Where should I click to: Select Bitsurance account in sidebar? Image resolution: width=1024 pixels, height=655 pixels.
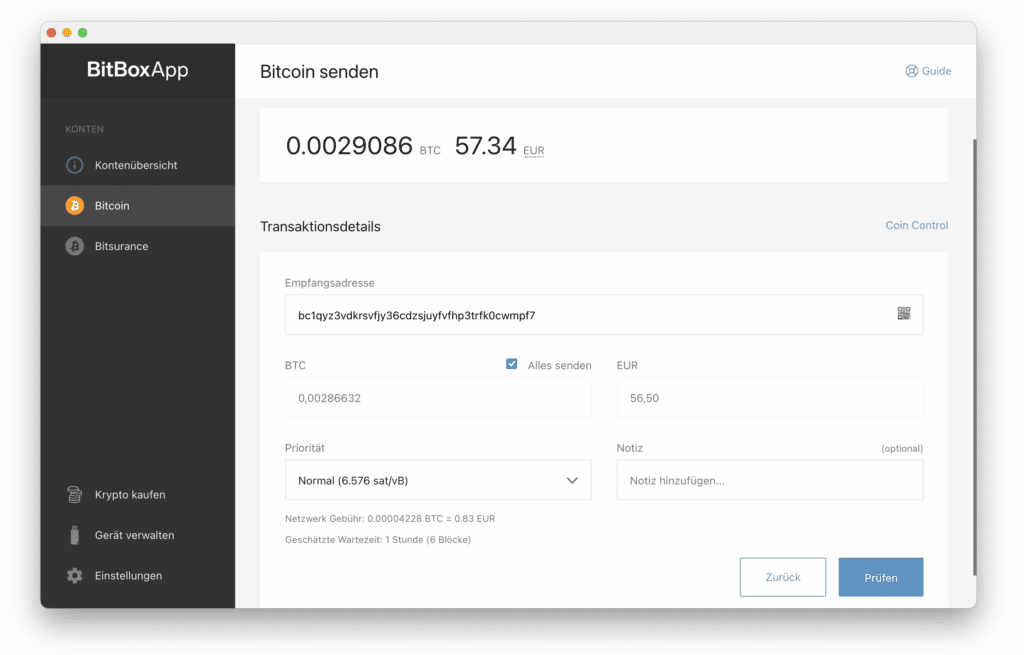click(x=121, y=246)
